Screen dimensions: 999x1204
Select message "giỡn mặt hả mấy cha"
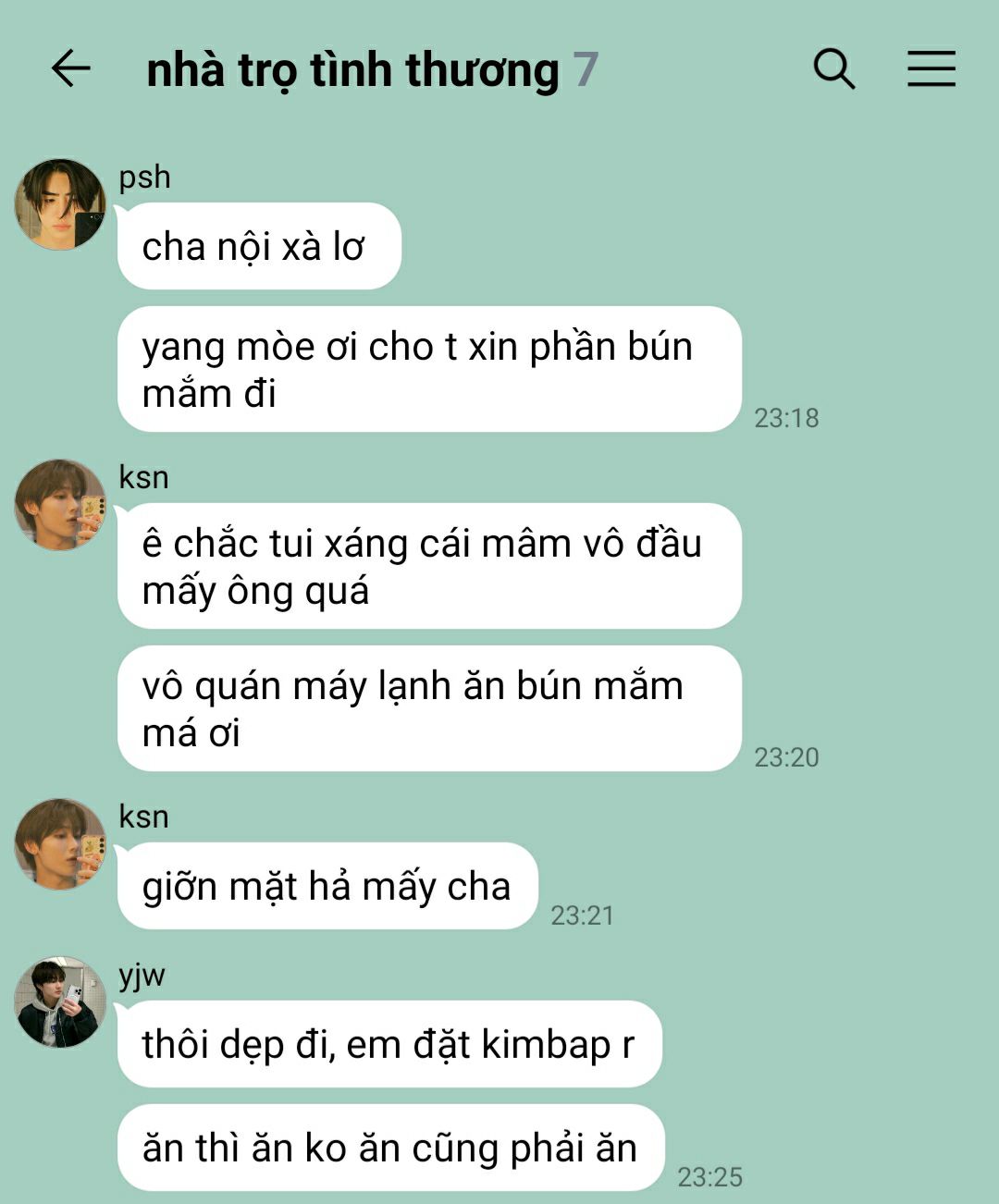coord(327,886)
